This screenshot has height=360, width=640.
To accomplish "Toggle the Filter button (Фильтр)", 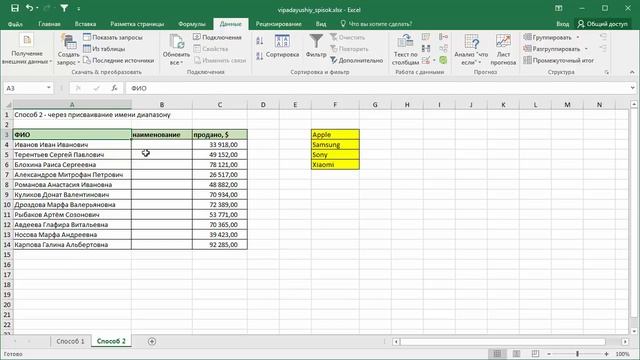I will [x=316, y=46].
